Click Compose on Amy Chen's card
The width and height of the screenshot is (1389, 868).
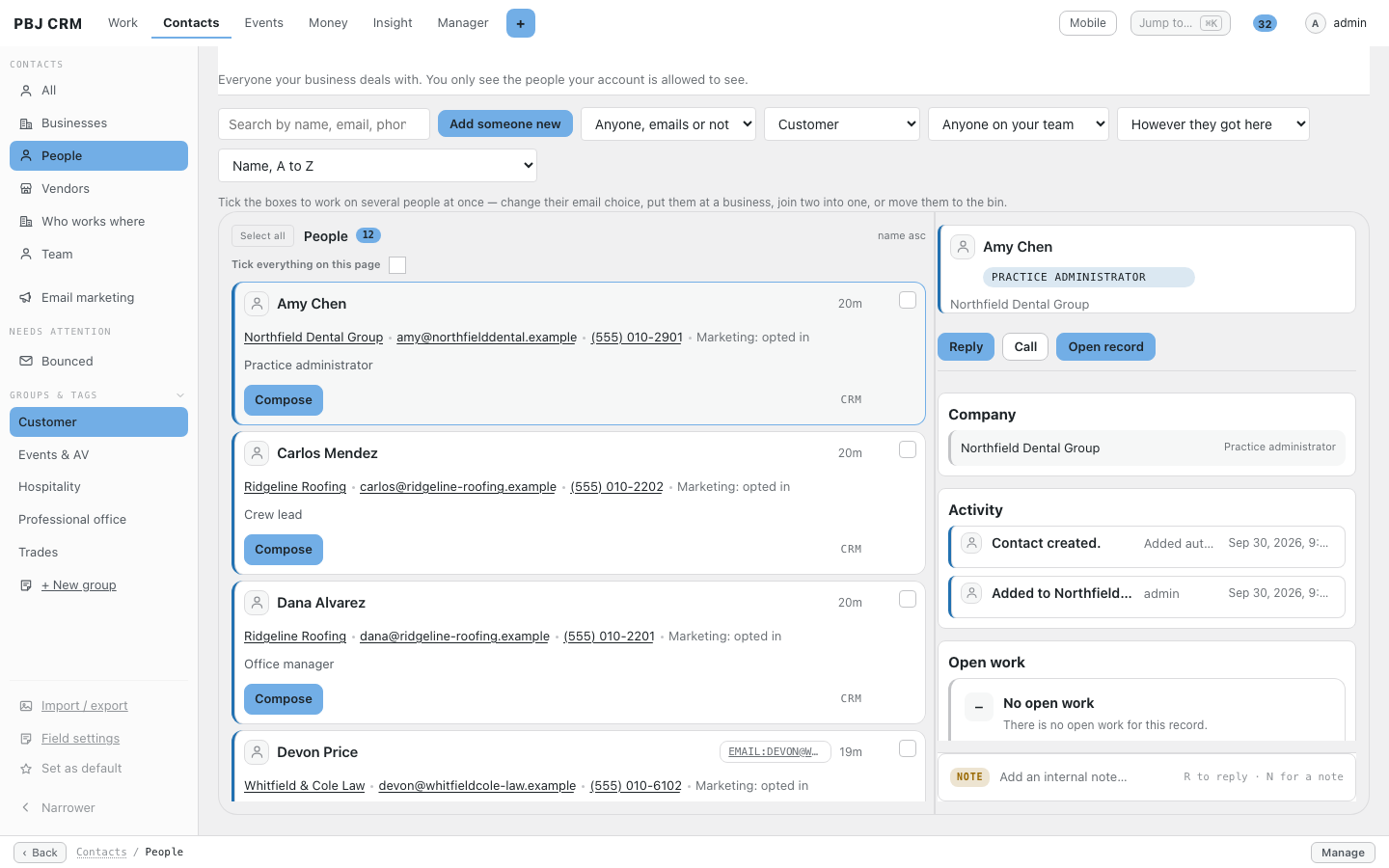pos(284,400)
